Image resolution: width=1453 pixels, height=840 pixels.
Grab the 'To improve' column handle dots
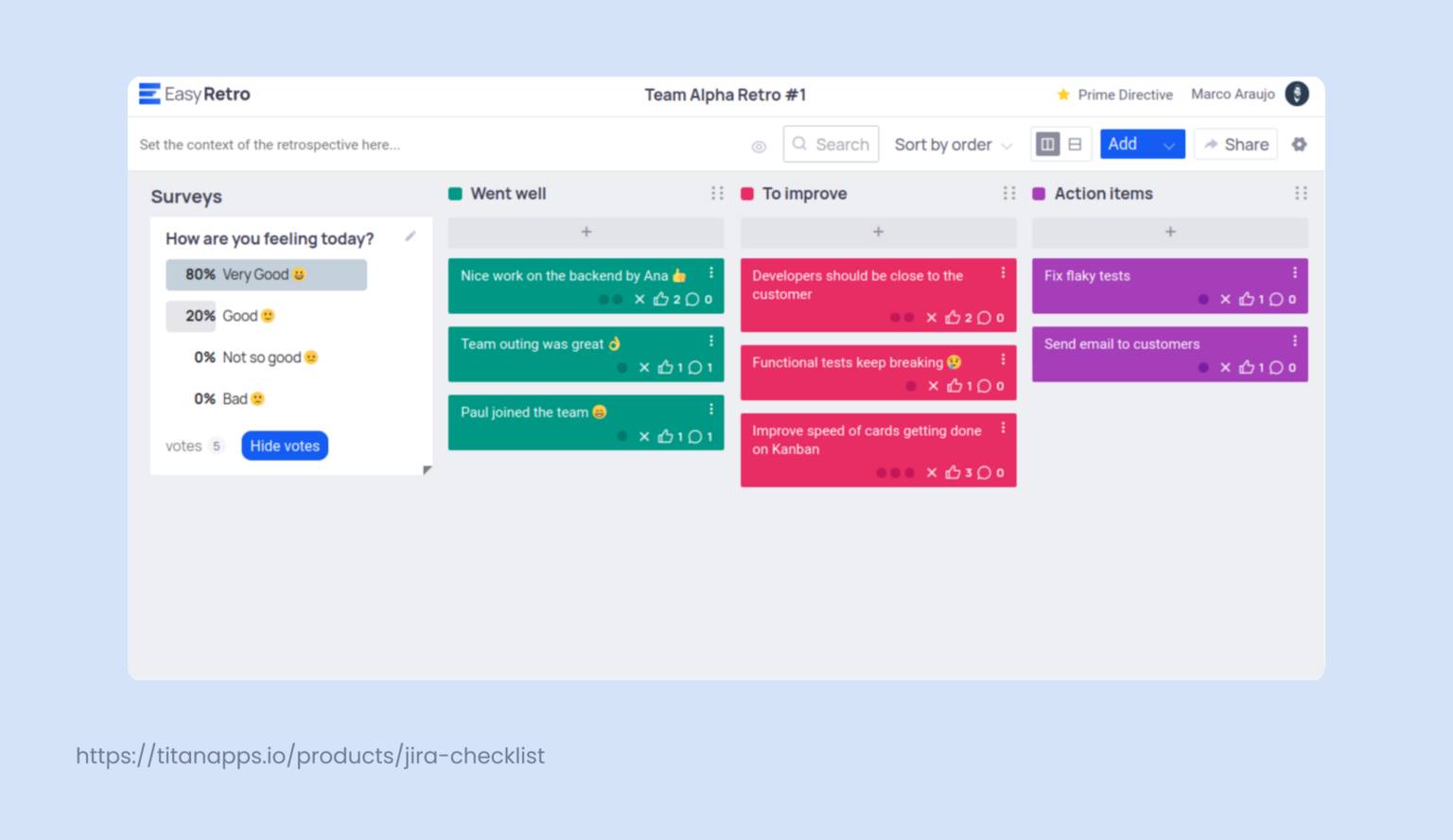coord(1009,193)
